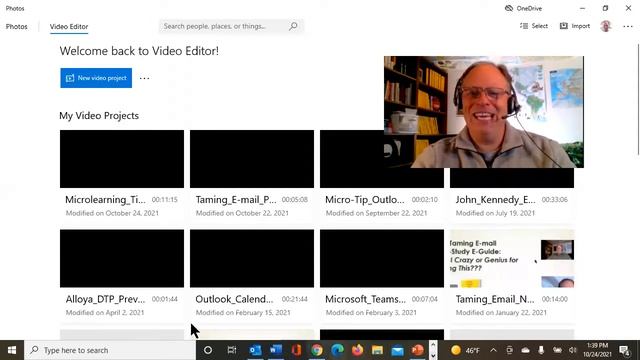Open the Taming_E-mail_P... project thumbnail
This screenshot has height=360, width=640.
[x=252, y=159]
